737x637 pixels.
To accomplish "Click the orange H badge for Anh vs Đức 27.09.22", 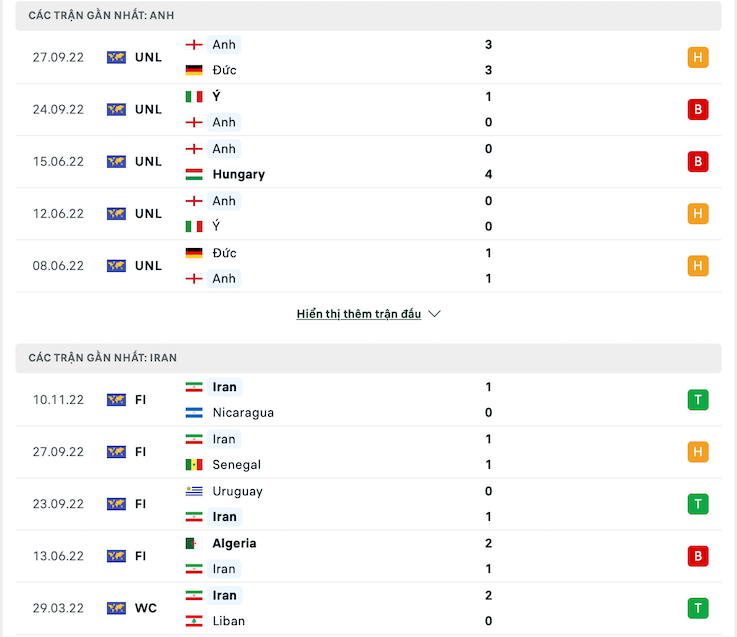I will 698,57.
